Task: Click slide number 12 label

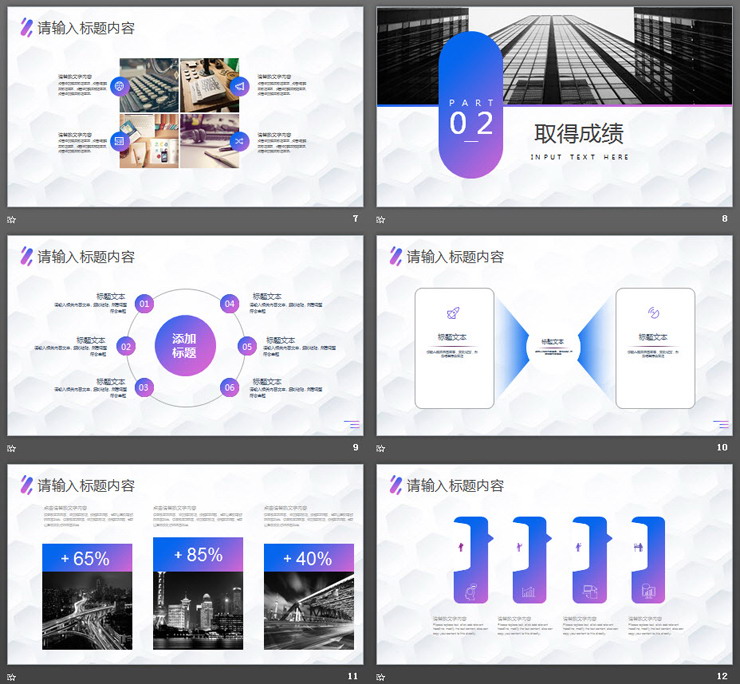Action: click(x=722, y=676)
